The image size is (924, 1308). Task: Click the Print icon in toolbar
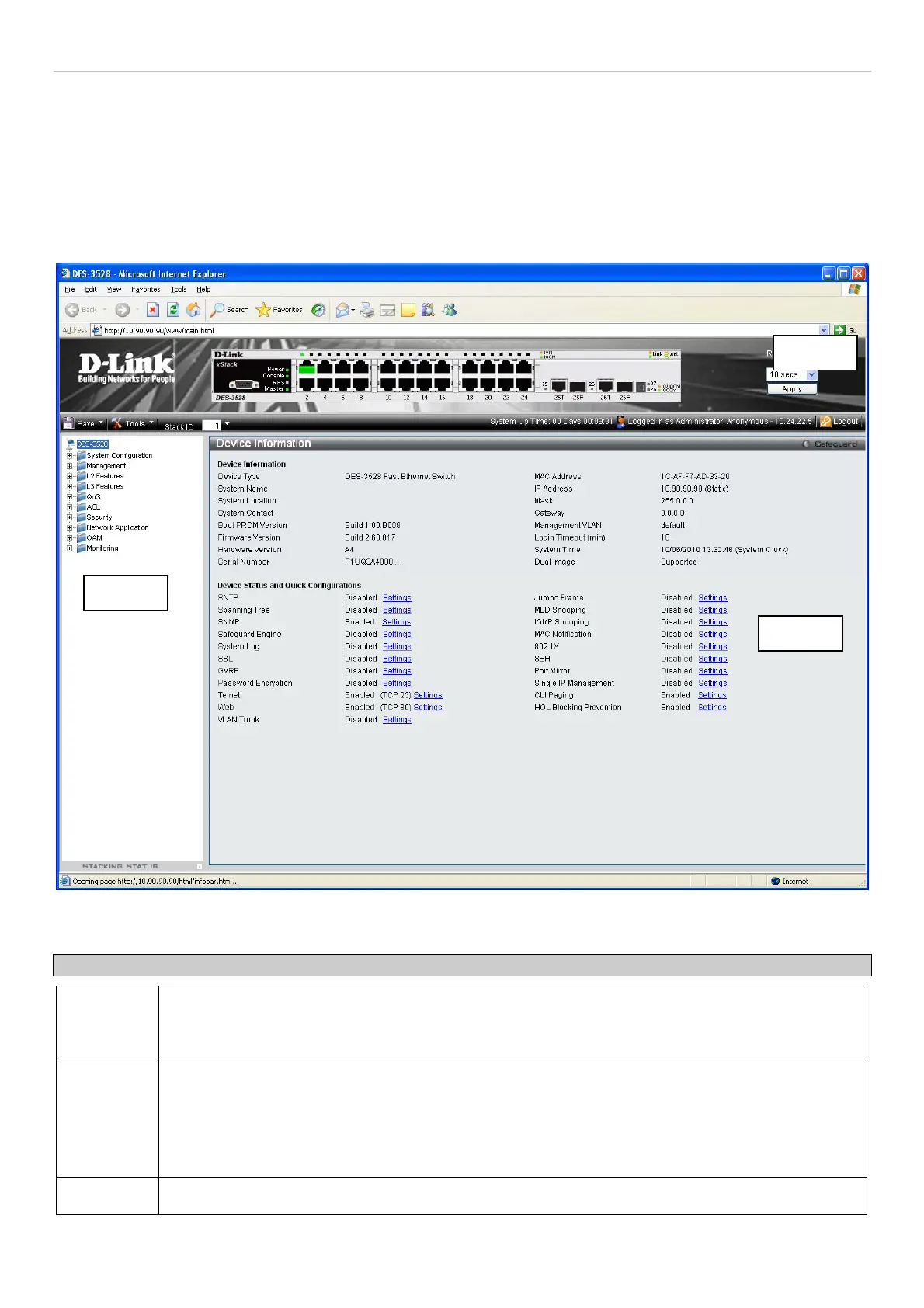coord(367,310)
